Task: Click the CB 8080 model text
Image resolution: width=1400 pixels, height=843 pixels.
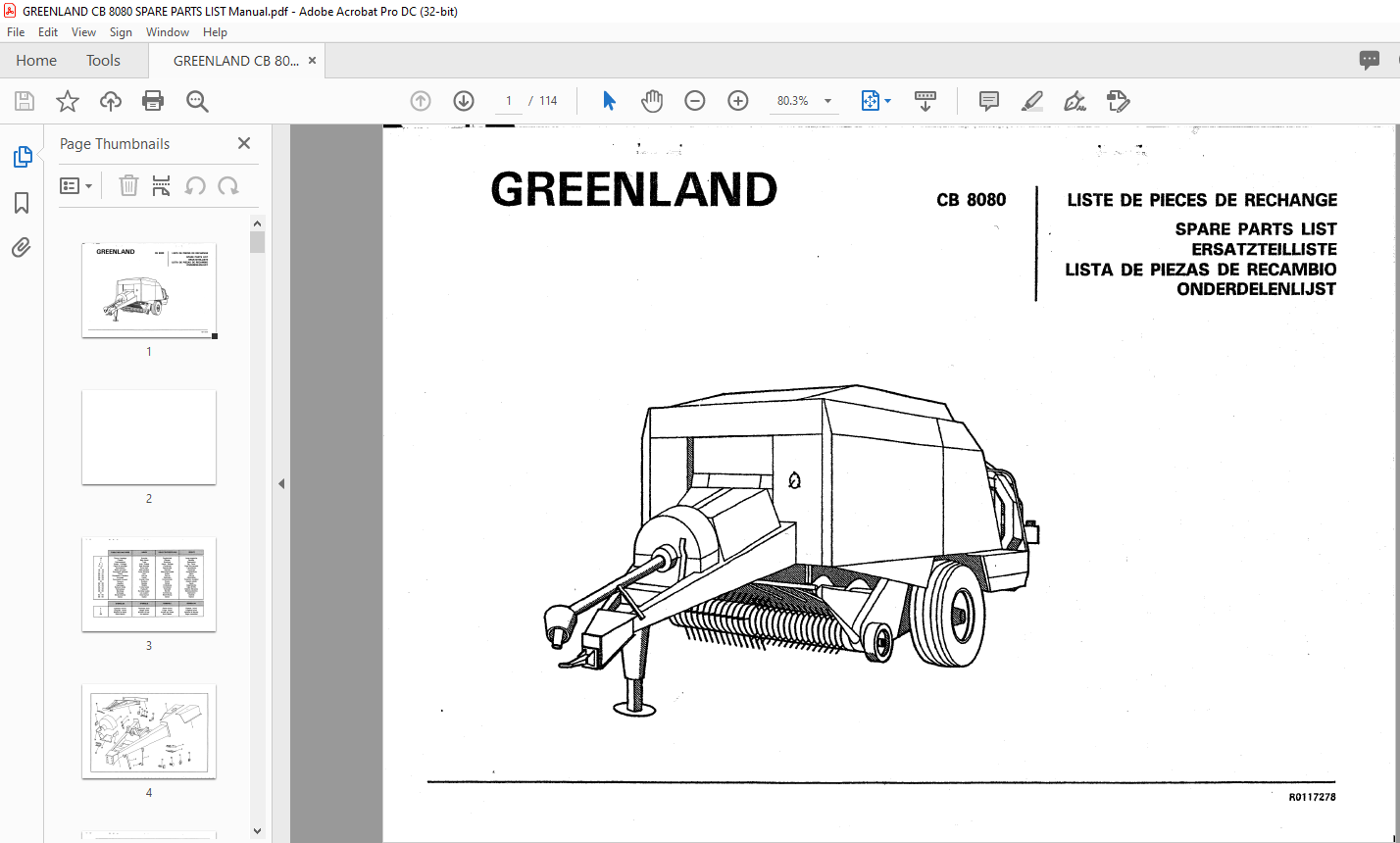Action: 971,200
